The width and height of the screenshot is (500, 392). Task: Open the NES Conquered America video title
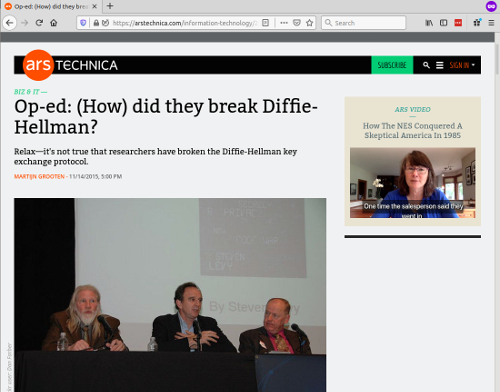(x=412, y=130)
